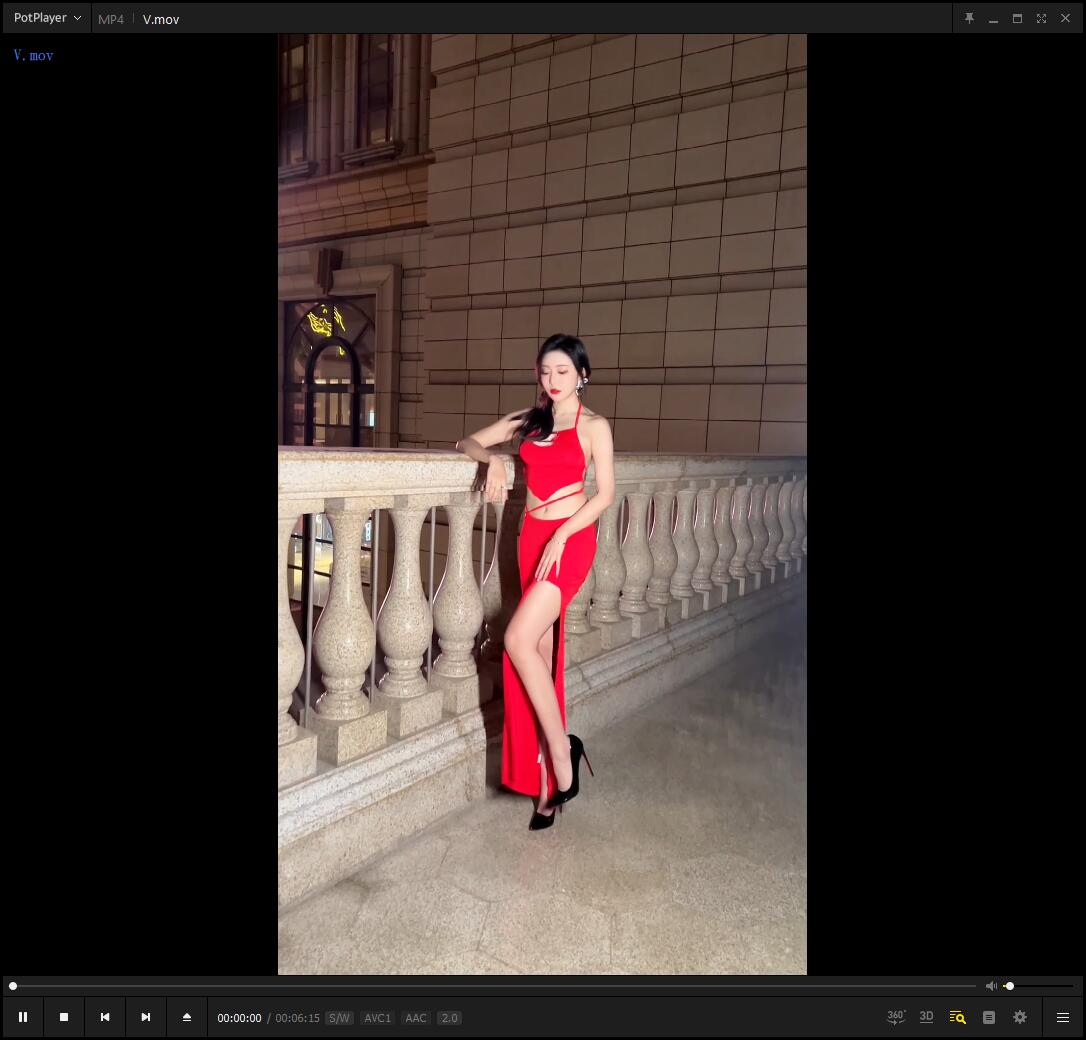The width and height of the screenshot is (1086, 1040).
Task: Click the AAC audio codec label
Action: tap(416, 1018)
